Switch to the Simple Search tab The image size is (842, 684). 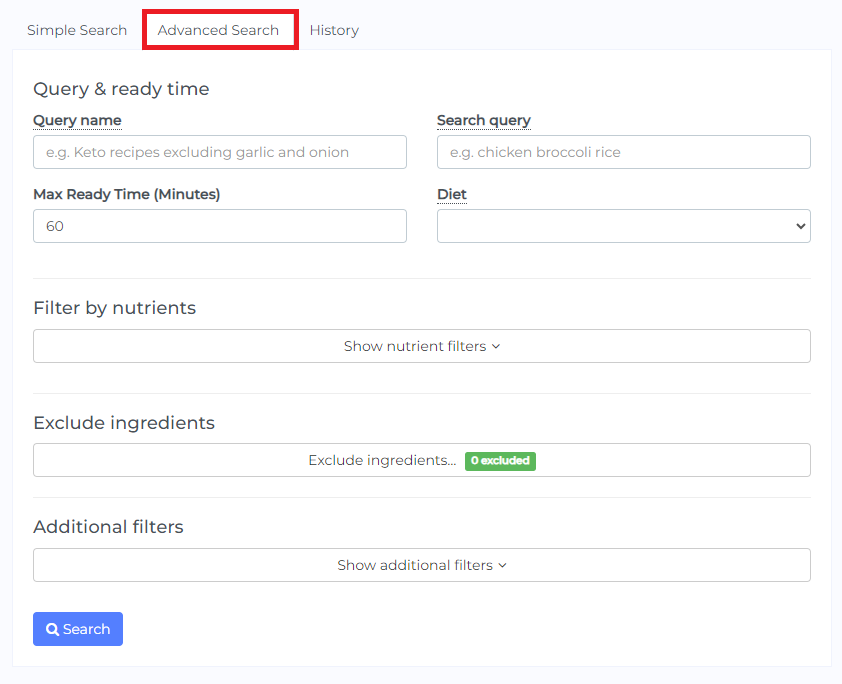click(x=77, y=30)
